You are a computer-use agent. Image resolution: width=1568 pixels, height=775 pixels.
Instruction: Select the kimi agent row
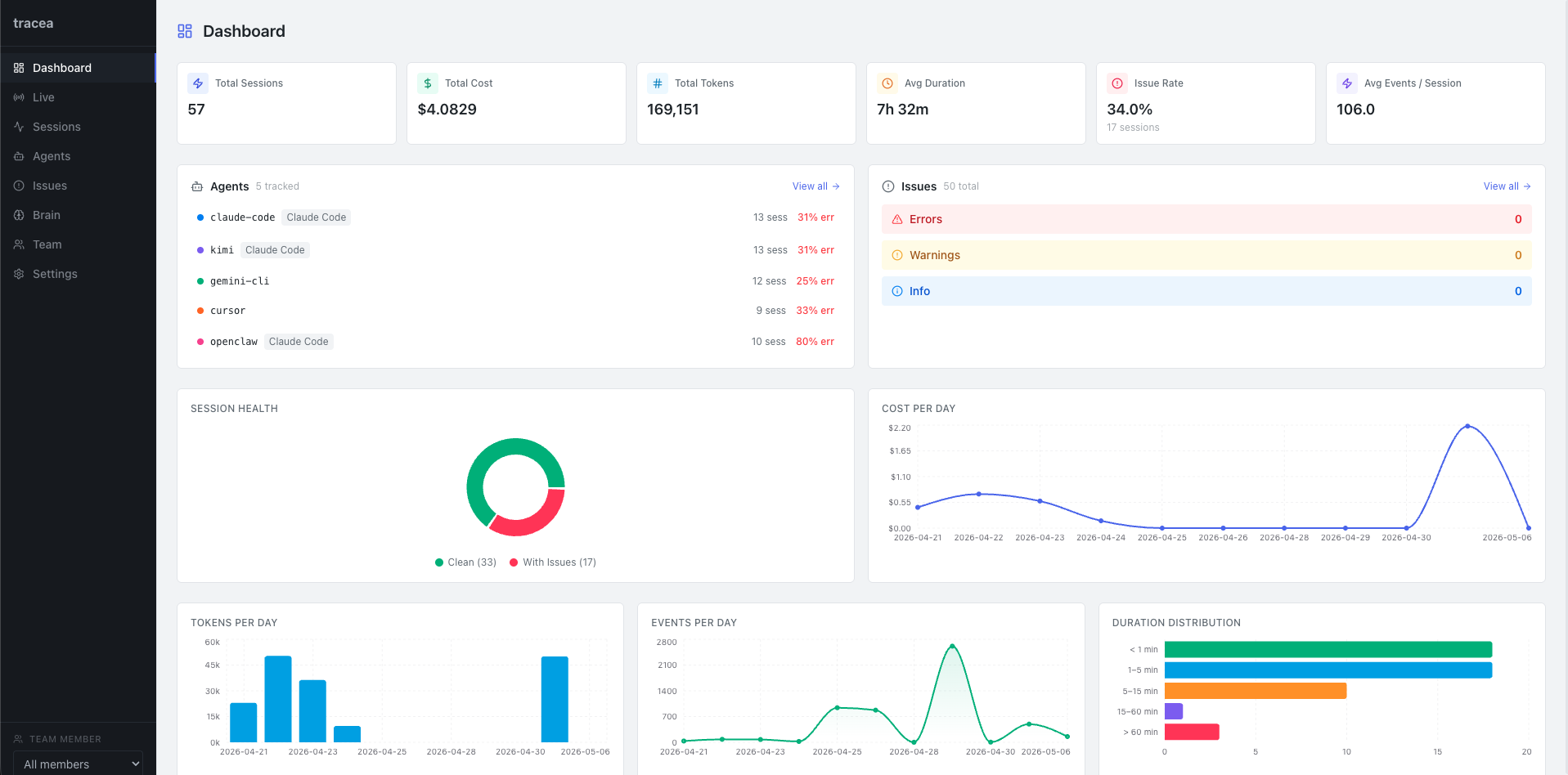(515, 250)
